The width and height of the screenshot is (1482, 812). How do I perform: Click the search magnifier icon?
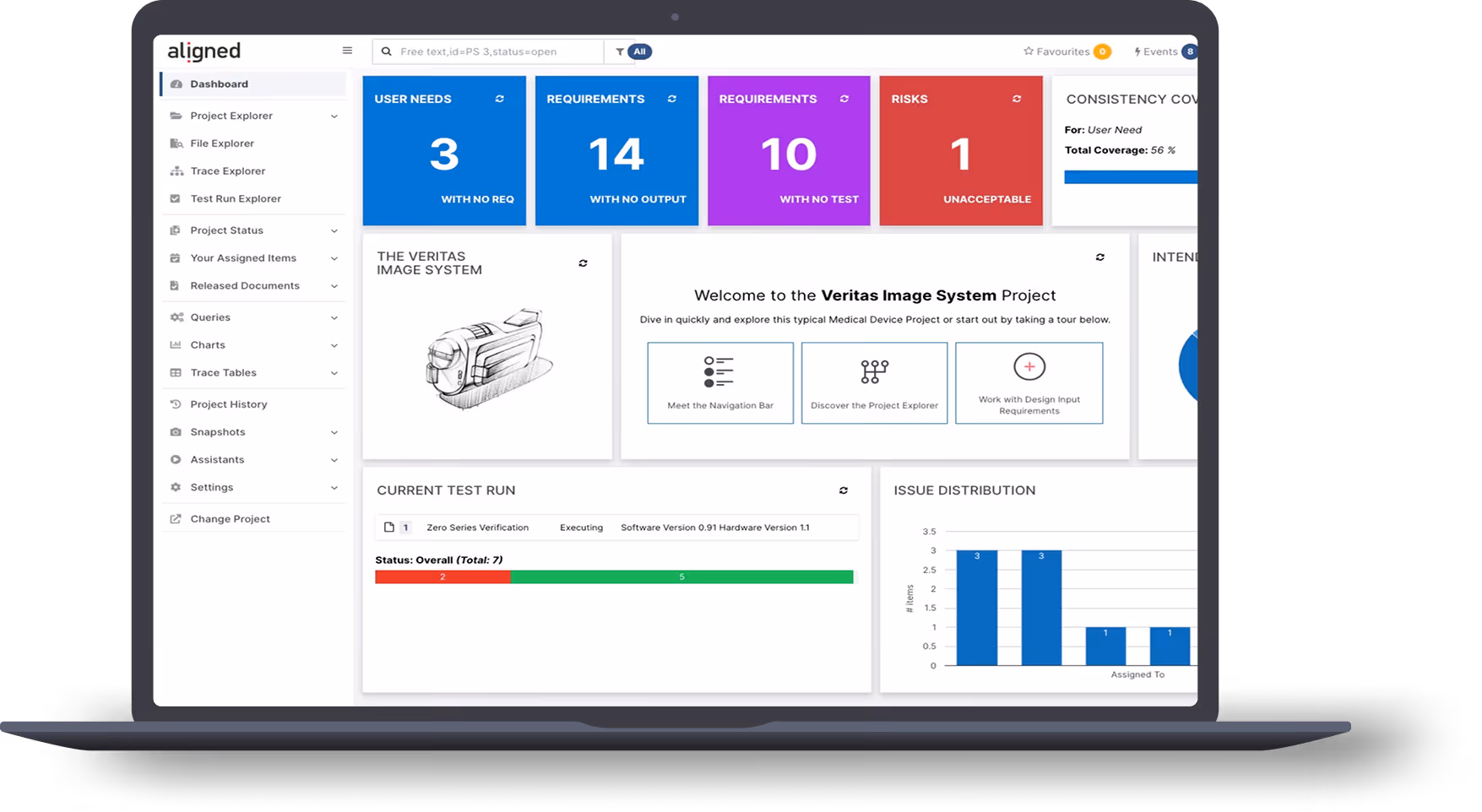pos(387,51)
